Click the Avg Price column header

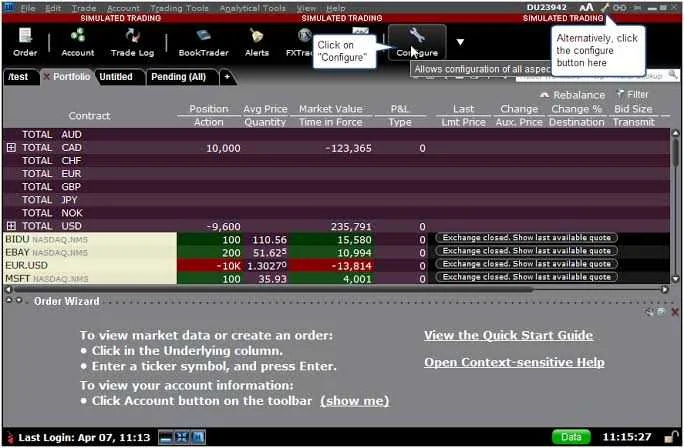(265, 109)
